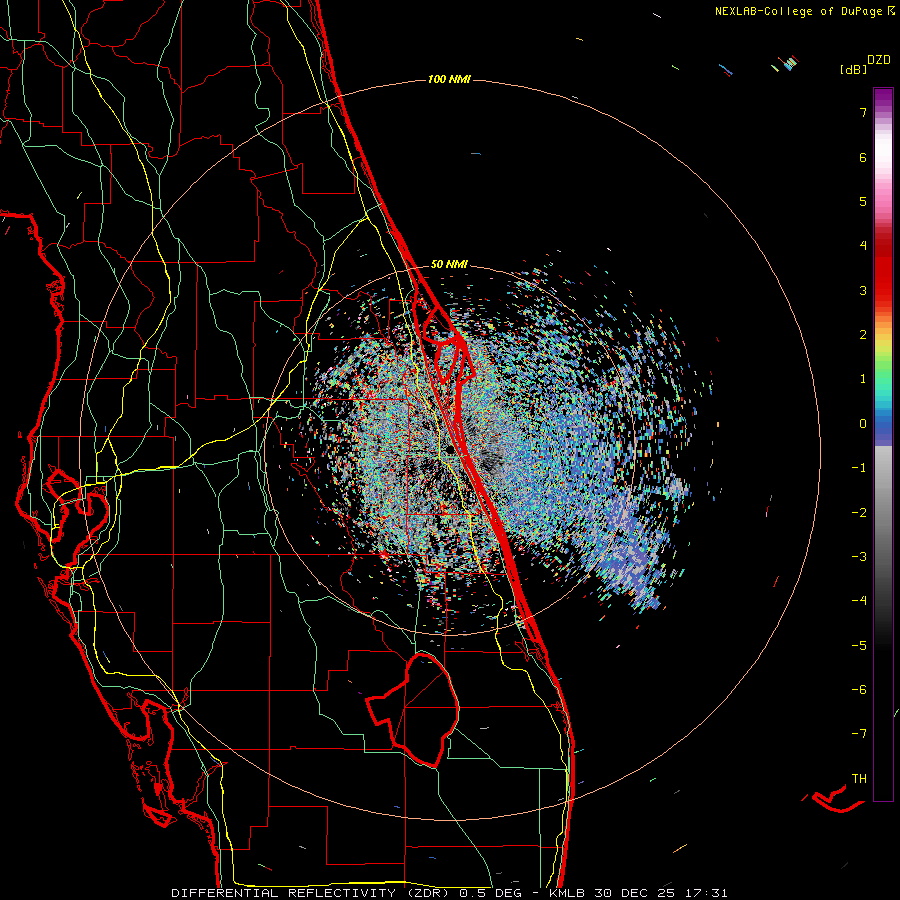Pick the purple top segment of the color bar
Viewport: 900px width, 900px height.
[883, 99]
